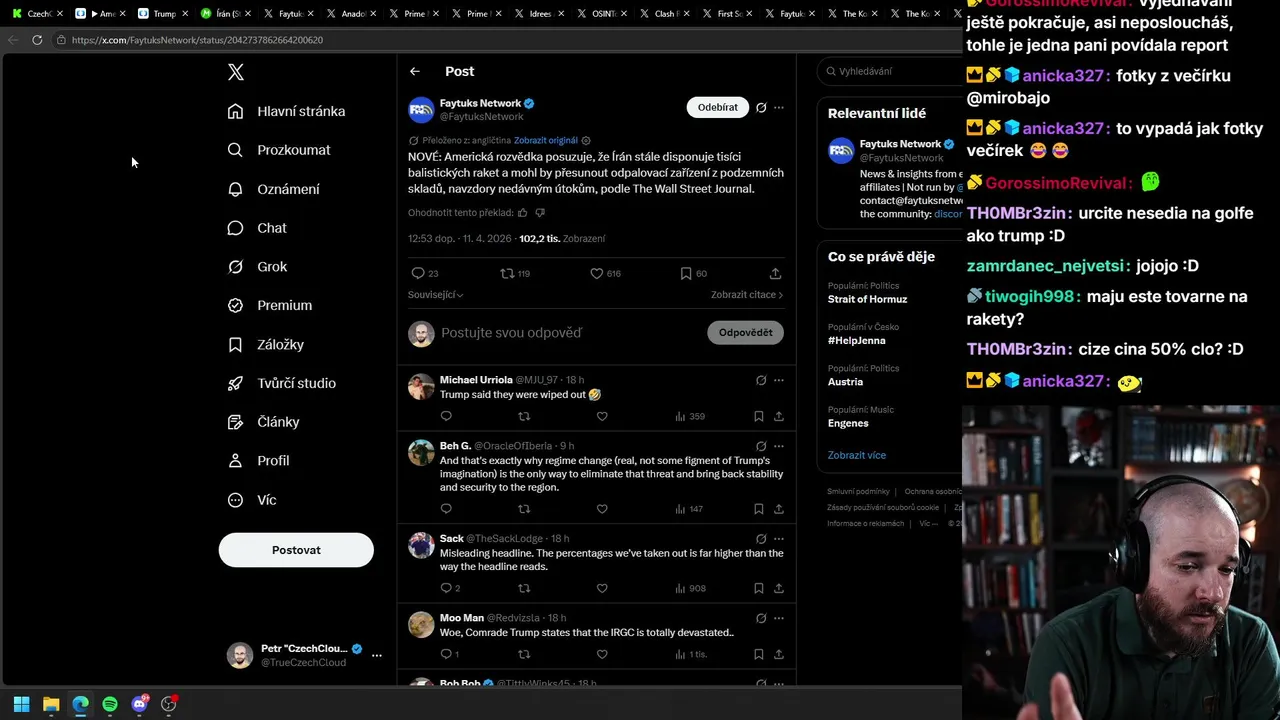Viewport: 1280px width, 720px height.
Task: Open File Explorer from taskbar
Action: pyautogui.click(x=51, y=704)
